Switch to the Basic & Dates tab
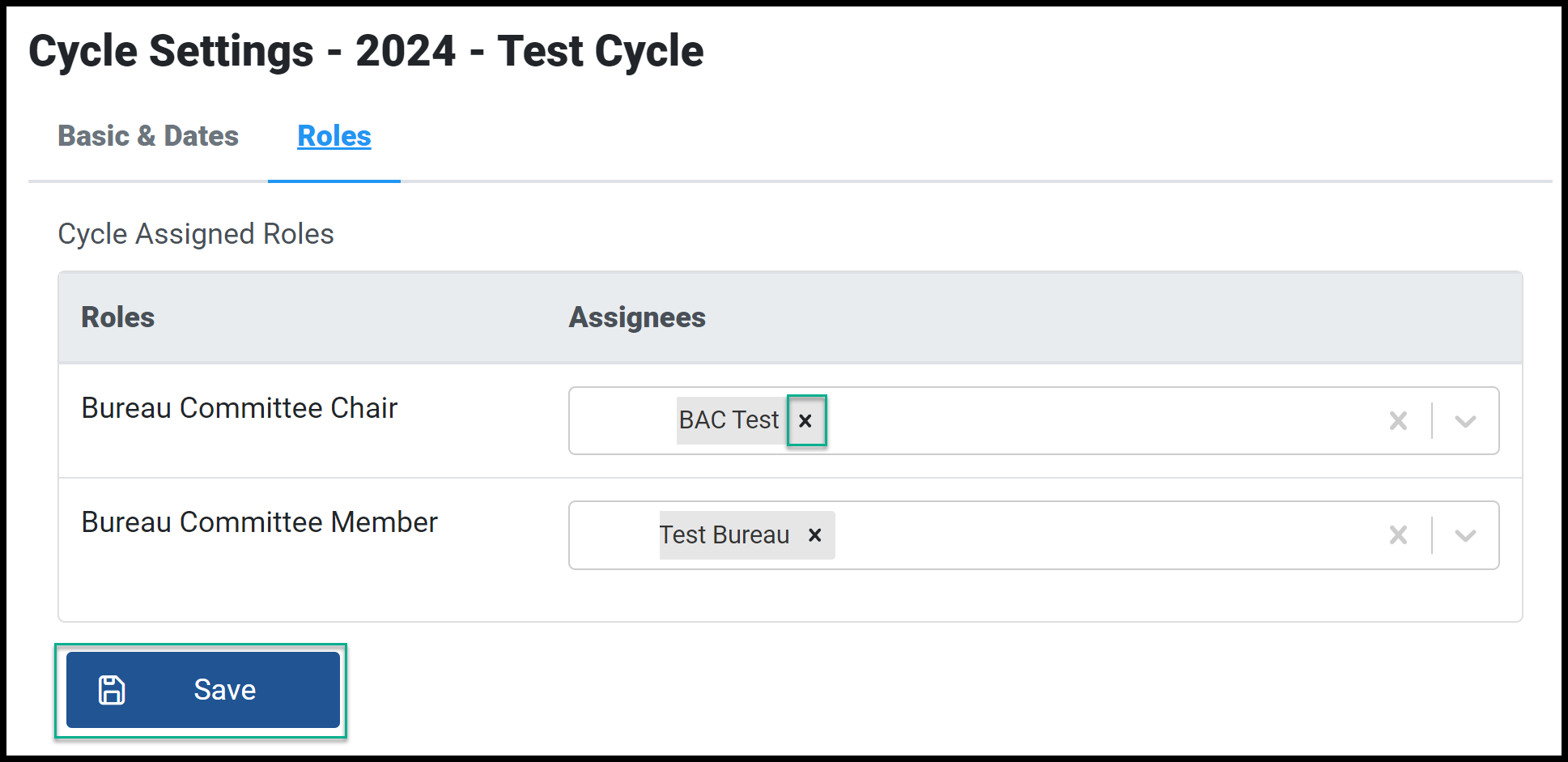1568x762 pixels. click(148, 136)
